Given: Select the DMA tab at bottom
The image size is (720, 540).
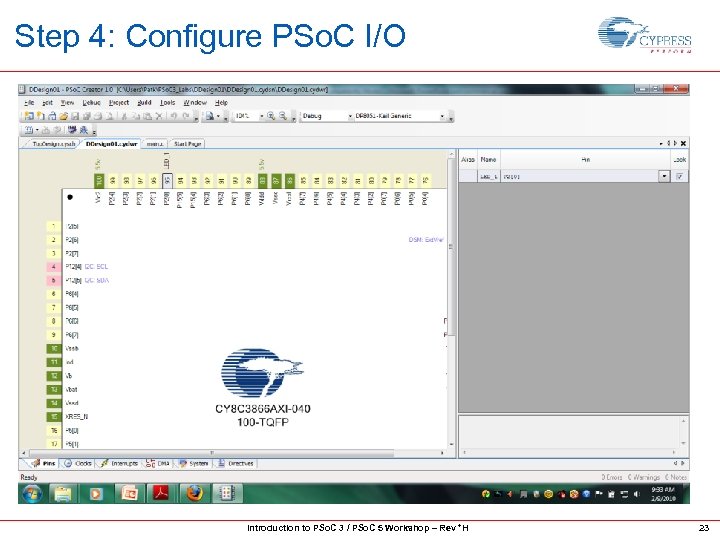Looking at the screenshot, I should (x=158, y=463).
